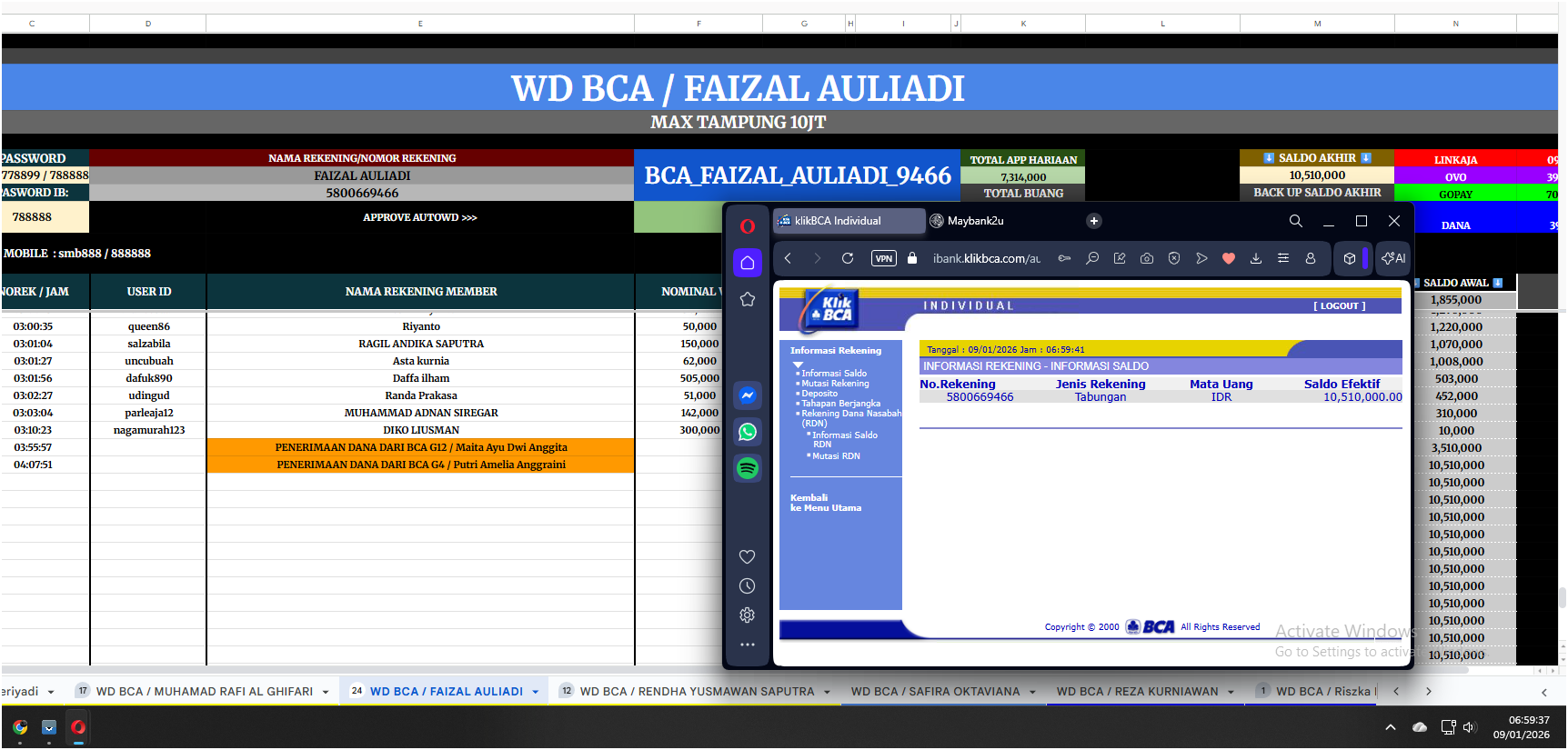Click Kembali ke Menu Utama
This screenshot has width=1568, height=750.
click(x=825, y=503)
